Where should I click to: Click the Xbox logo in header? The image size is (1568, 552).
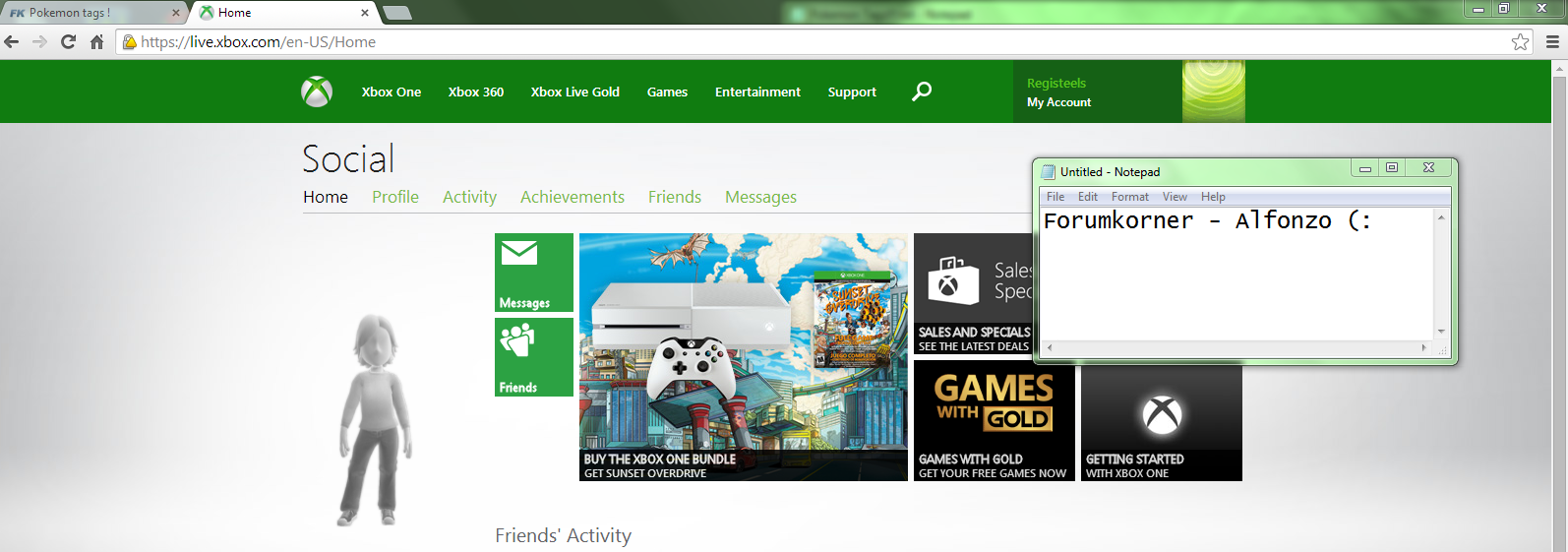pyautogui.click(x=317, y=92)
